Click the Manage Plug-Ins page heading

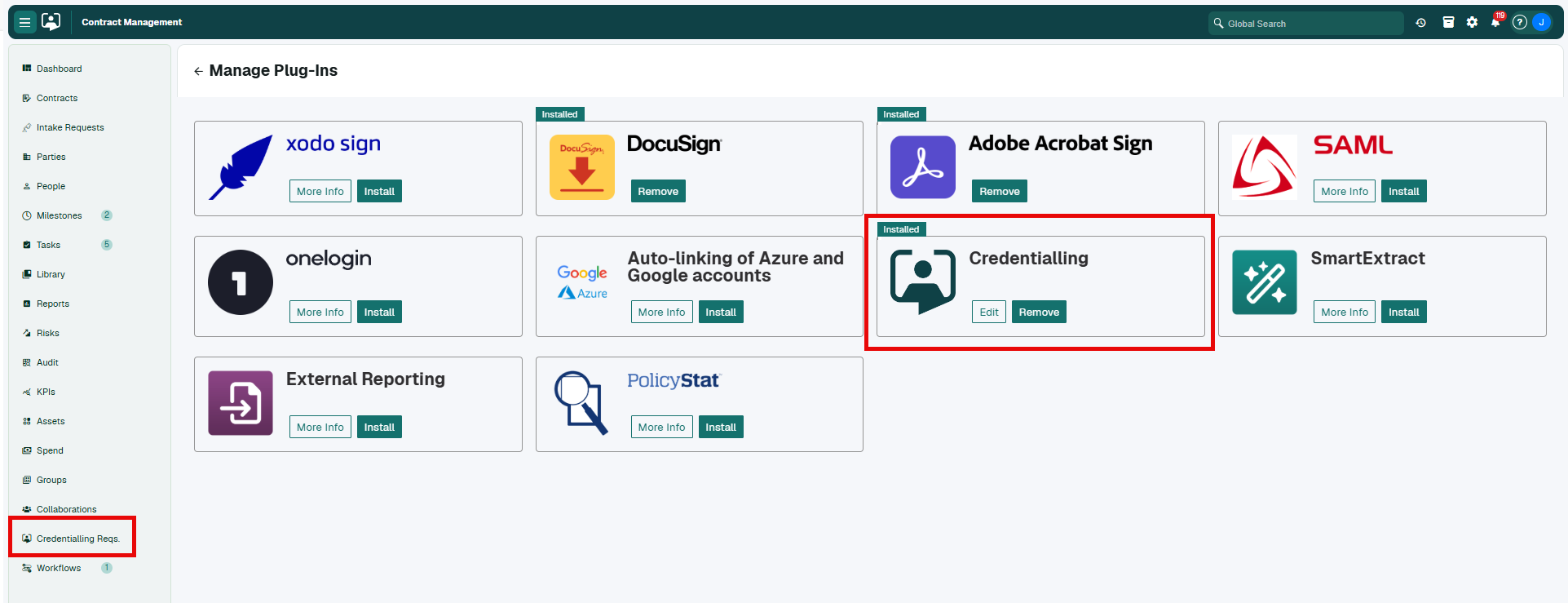[273, 70]
